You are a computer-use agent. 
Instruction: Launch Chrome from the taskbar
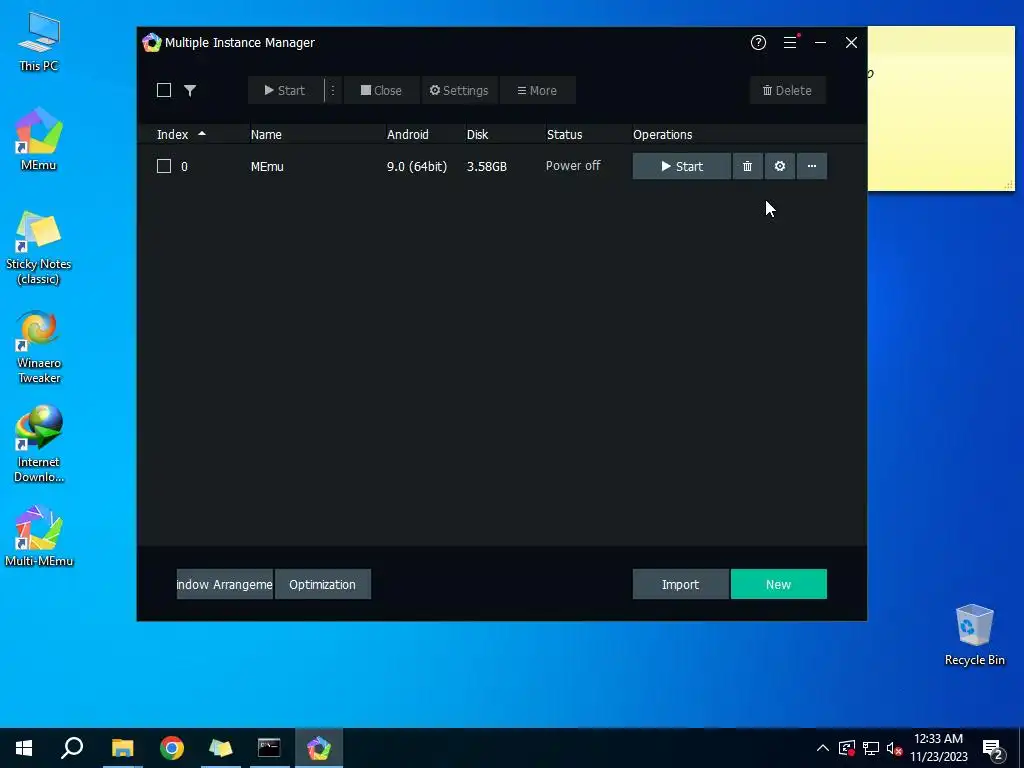[172, 748]
